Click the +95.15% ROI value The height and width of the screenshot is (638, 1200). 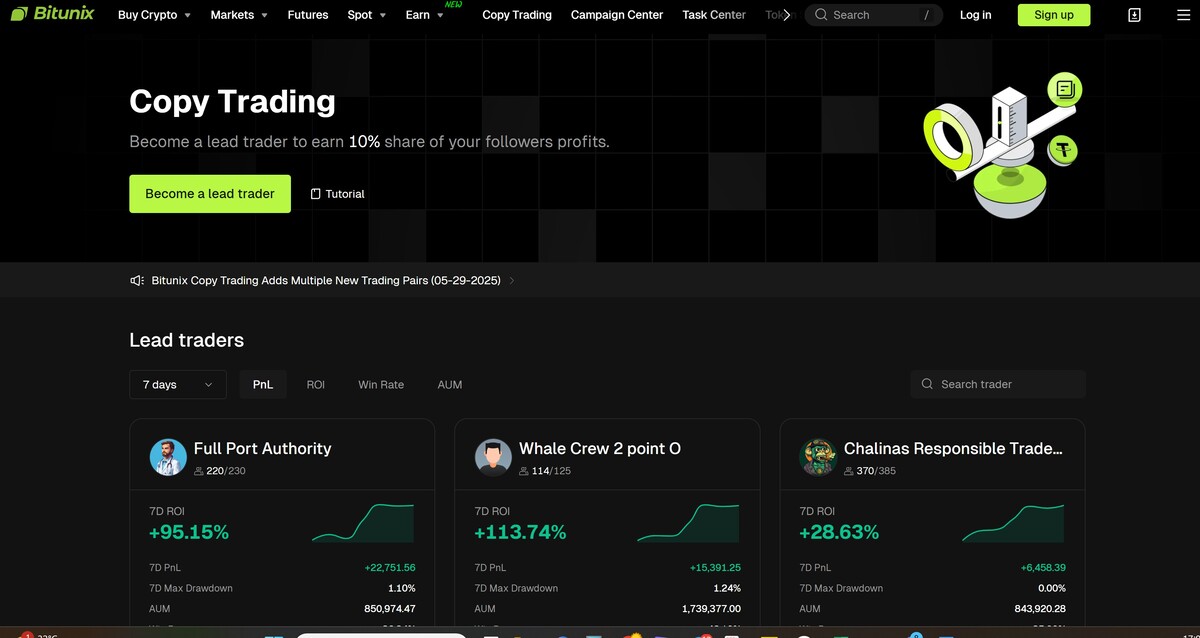[189, 533]
